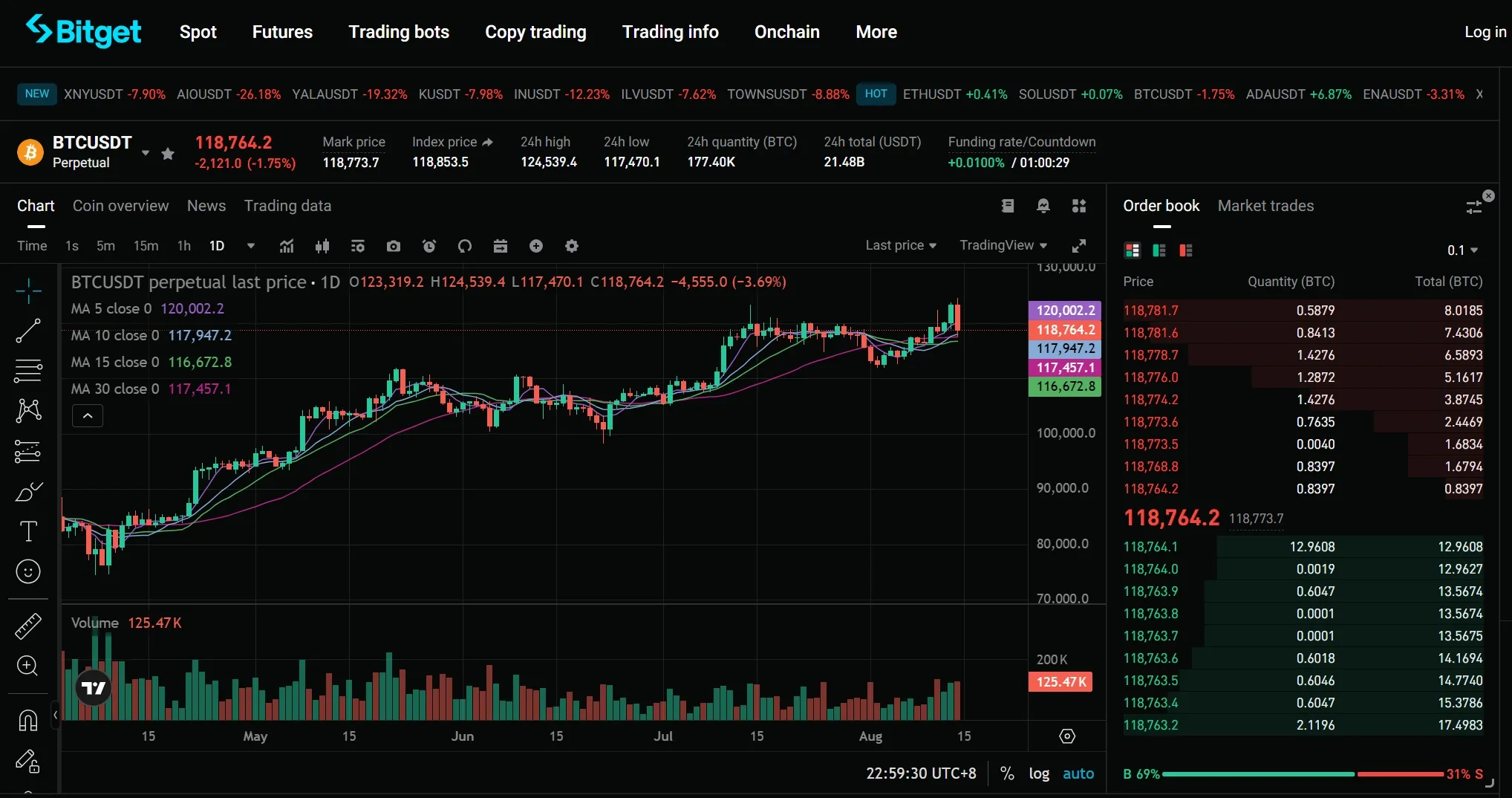Image resolution: width=1512 pixels, height=798 pixels.
Task: Open chart settings gear icon
Action: point(572,246)
